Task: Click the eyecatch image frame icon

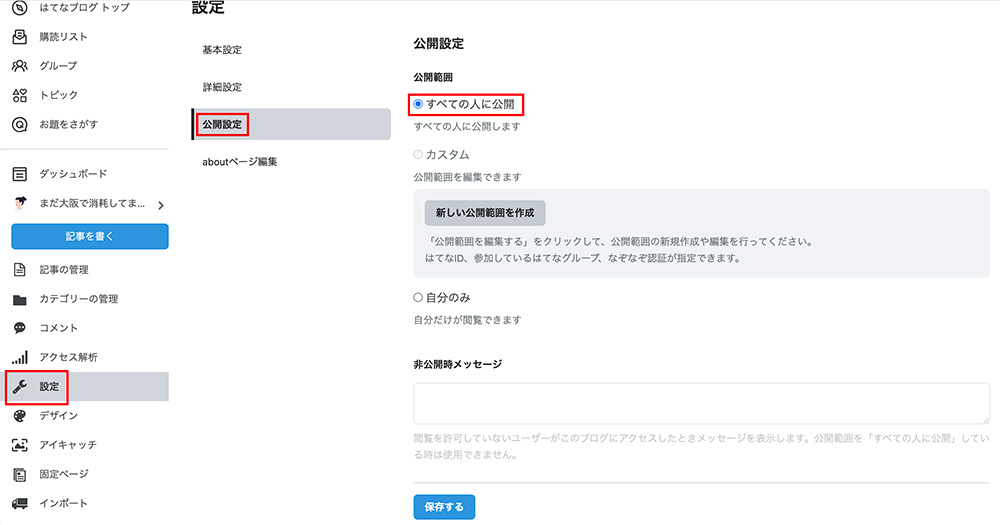Action: 20,445
